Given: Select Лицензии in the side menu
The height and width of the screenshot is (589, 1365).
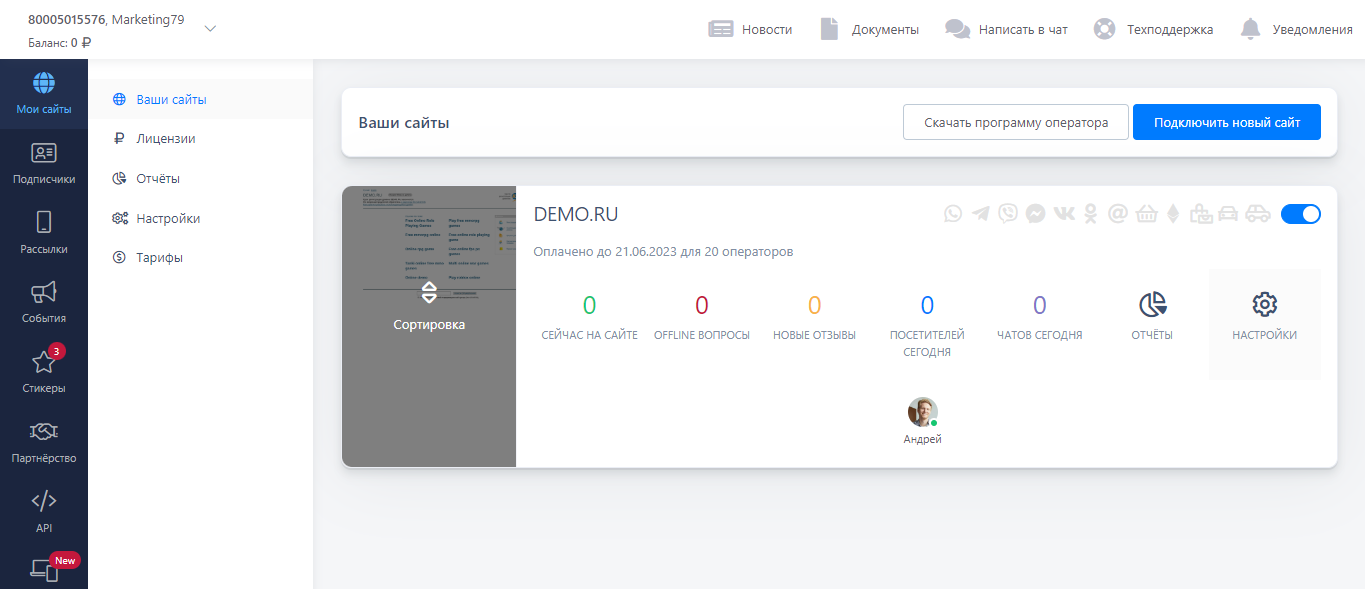Looking at the screenshot, I should (x=165, y=139).
